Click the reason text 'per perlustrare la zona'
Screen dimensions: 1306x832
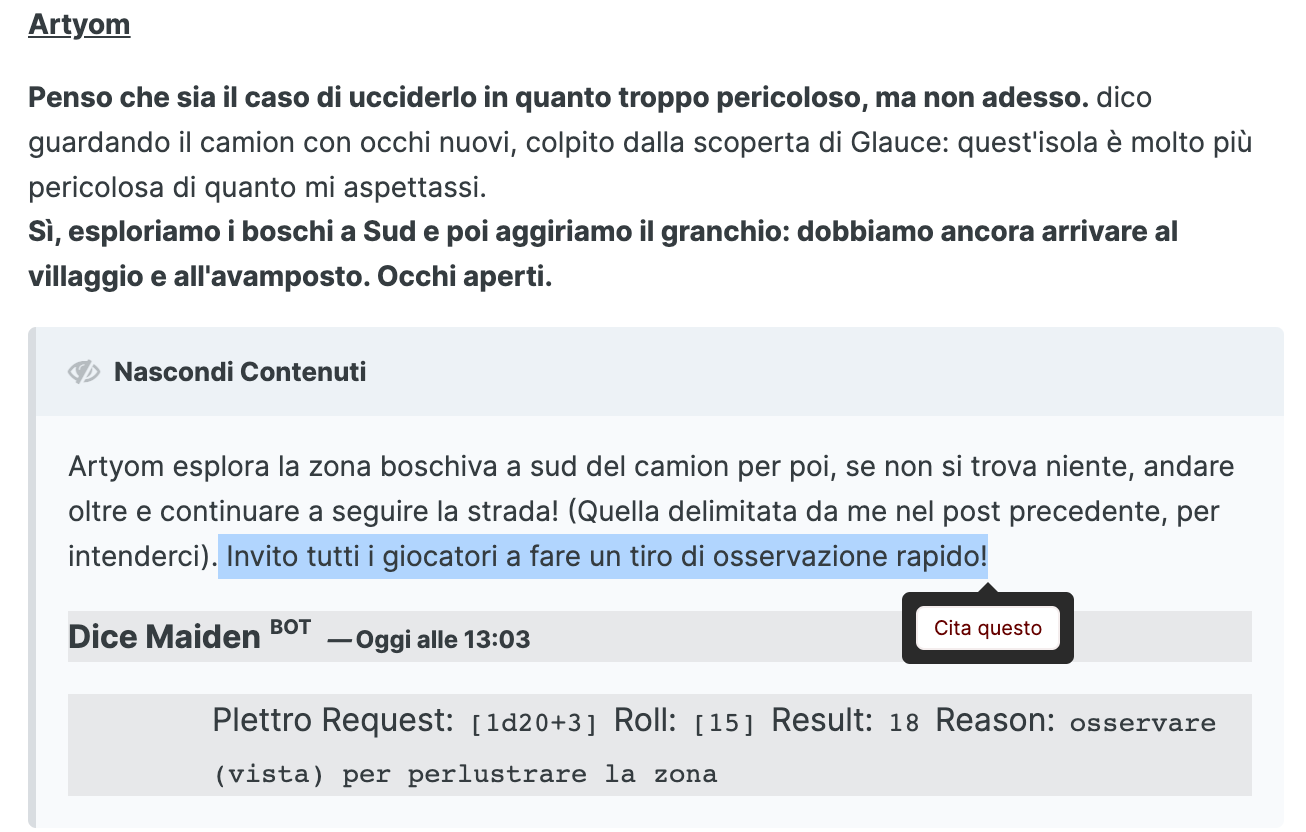(x=529, y=774)
